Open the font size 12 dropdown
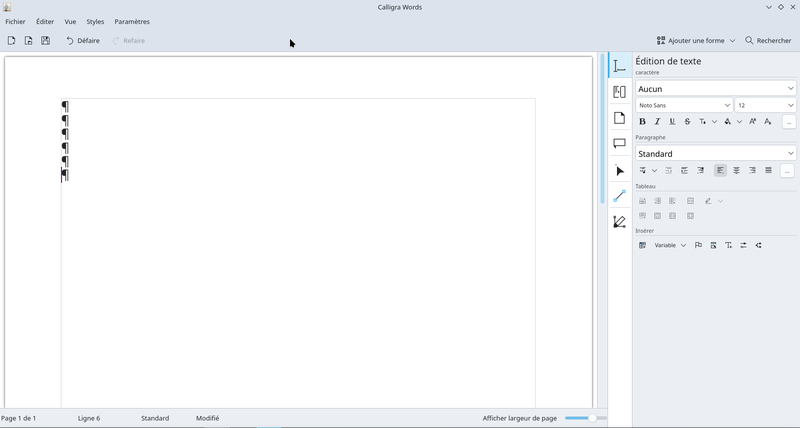800x428 pixels. [x=765, y=105]
